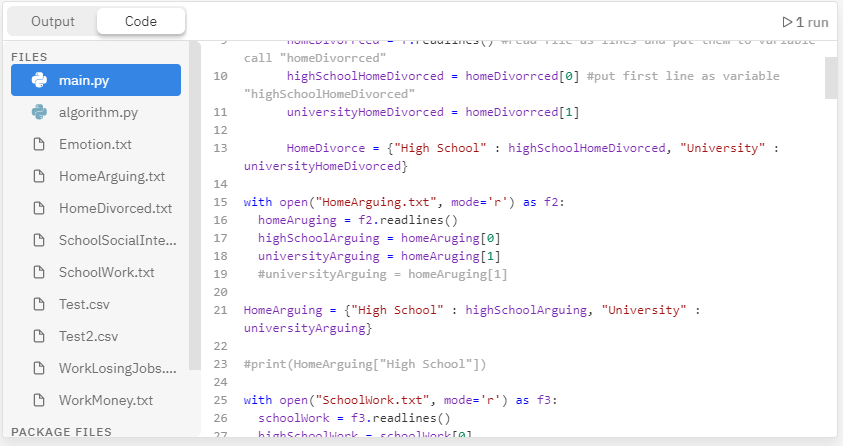843x446 pixels.
Task: Click the '1 run' counter text
Action: tap(812, 22)
